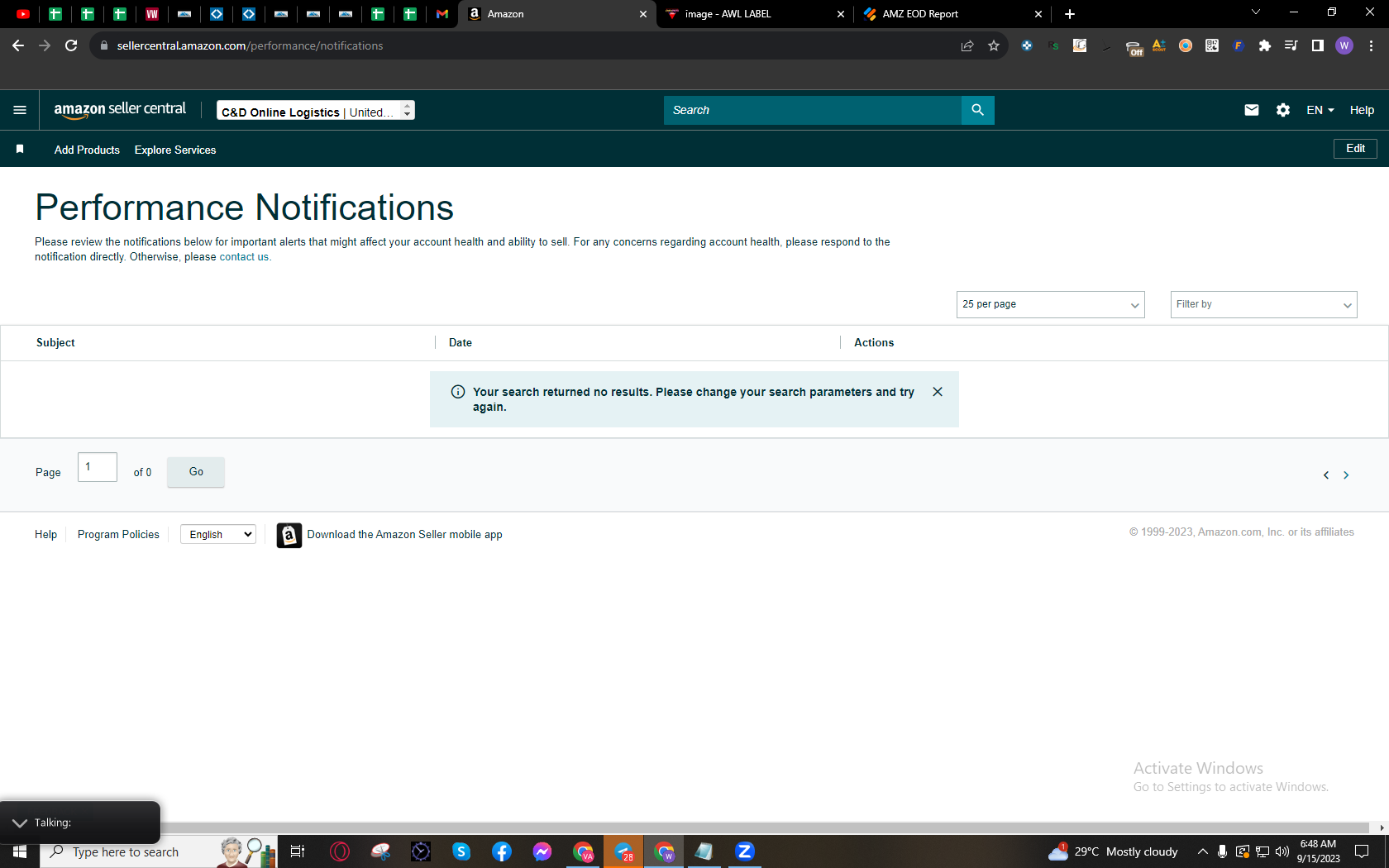The width and height of the screenshot is (1389, 868).
Task: Open the Chrome three-dot menu
Action: pos(1371,45)
